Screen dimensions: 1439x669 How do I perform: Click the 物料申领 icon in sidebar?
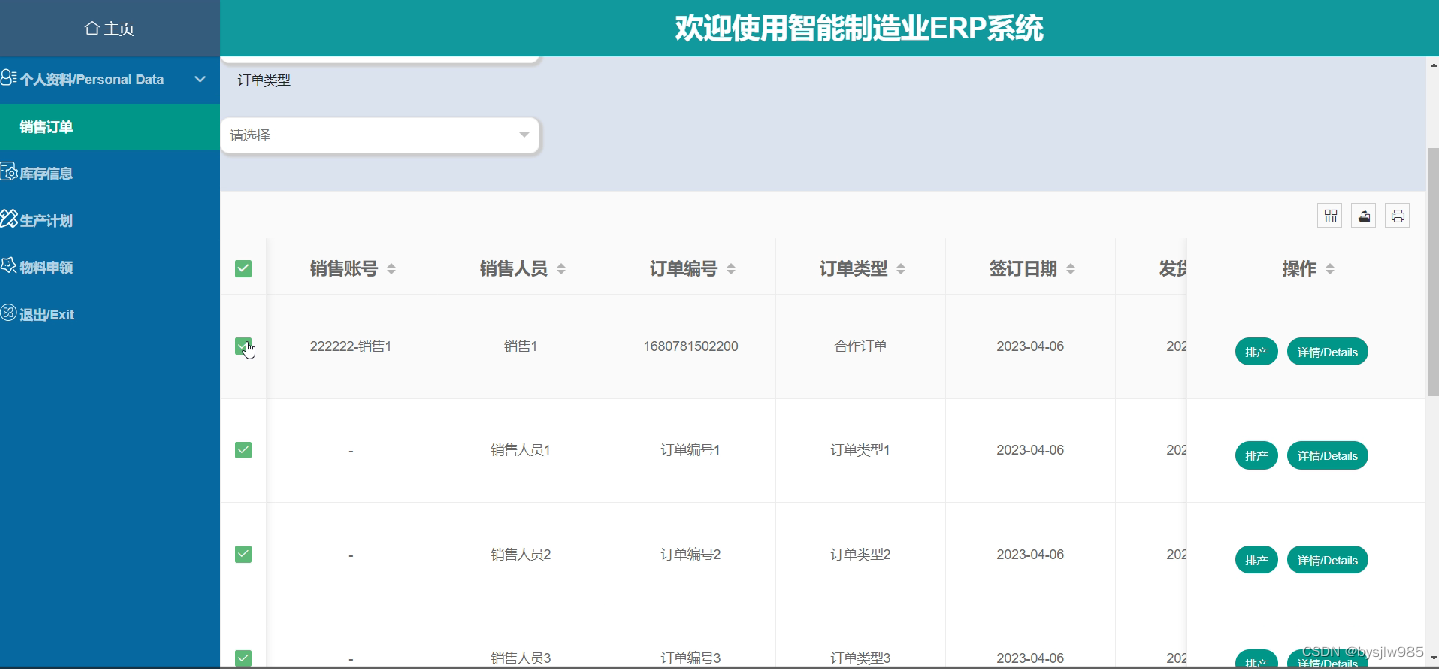[x=9, y=266]
